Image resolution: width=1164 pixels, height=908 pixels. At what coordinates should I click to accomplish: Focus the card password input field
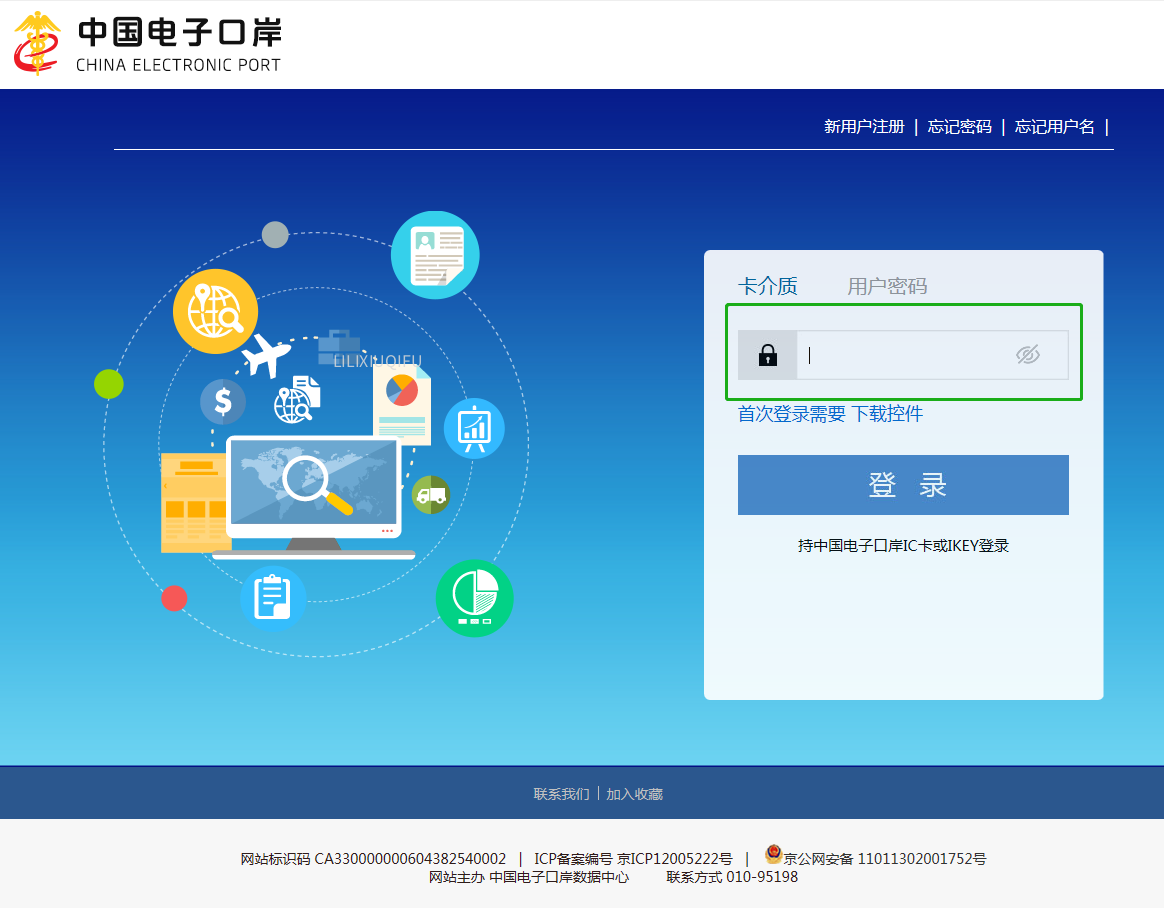pos(900,355)
